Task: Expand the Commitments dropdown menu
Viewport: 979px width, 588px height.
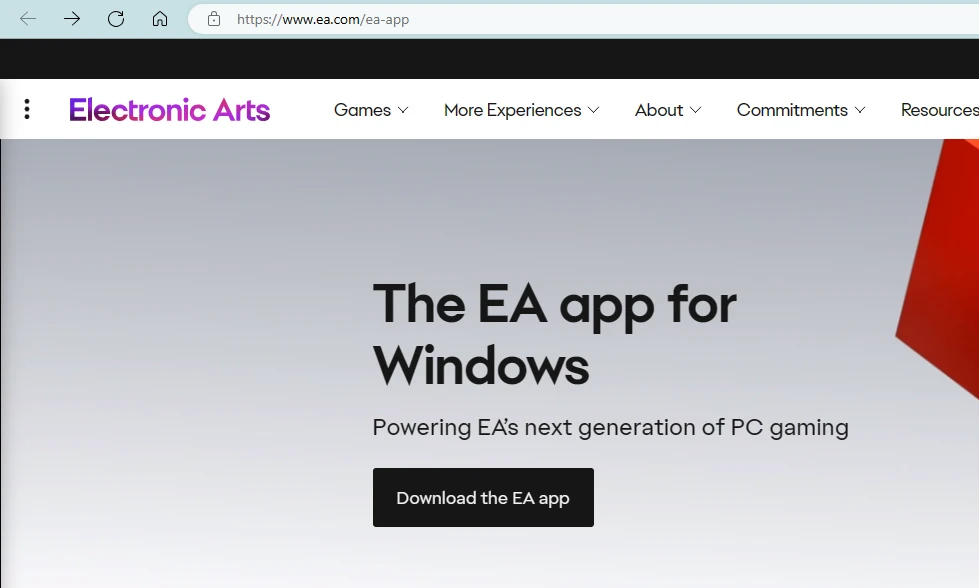Action: pyautogui.click(x=801, y=110)
